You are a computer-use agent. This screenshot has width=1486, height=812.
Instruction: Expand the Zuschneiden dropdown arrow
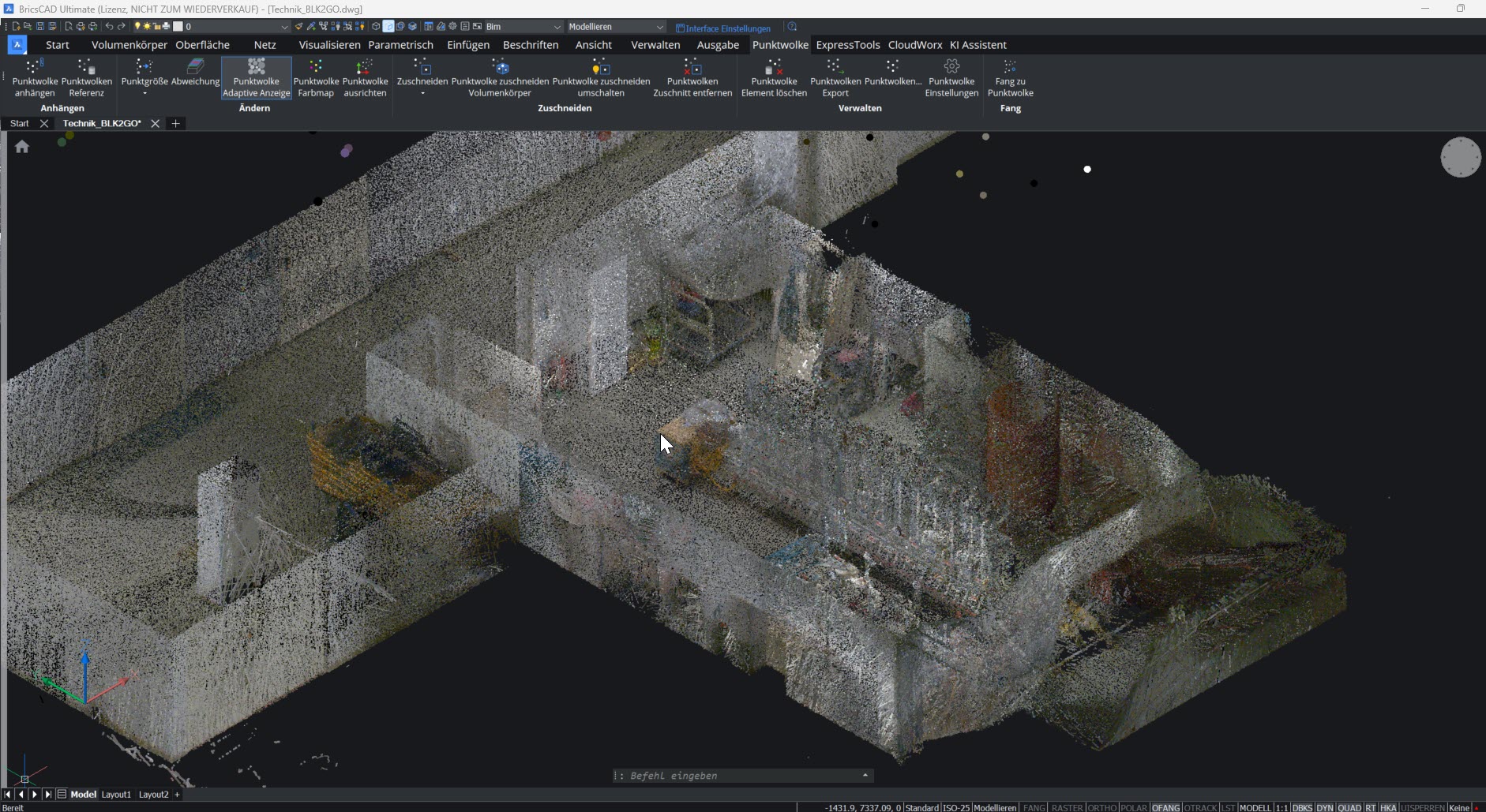coord(422,94)
